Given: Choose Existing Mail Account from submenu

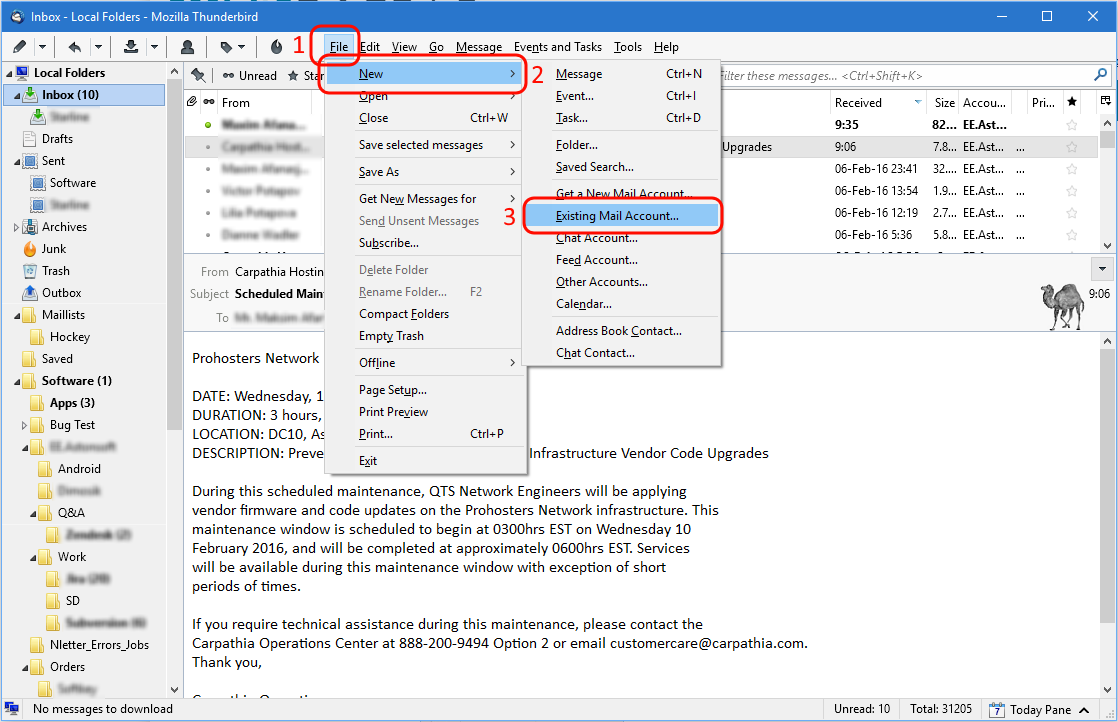Looking at the screenshot, I should pos(622,216).
